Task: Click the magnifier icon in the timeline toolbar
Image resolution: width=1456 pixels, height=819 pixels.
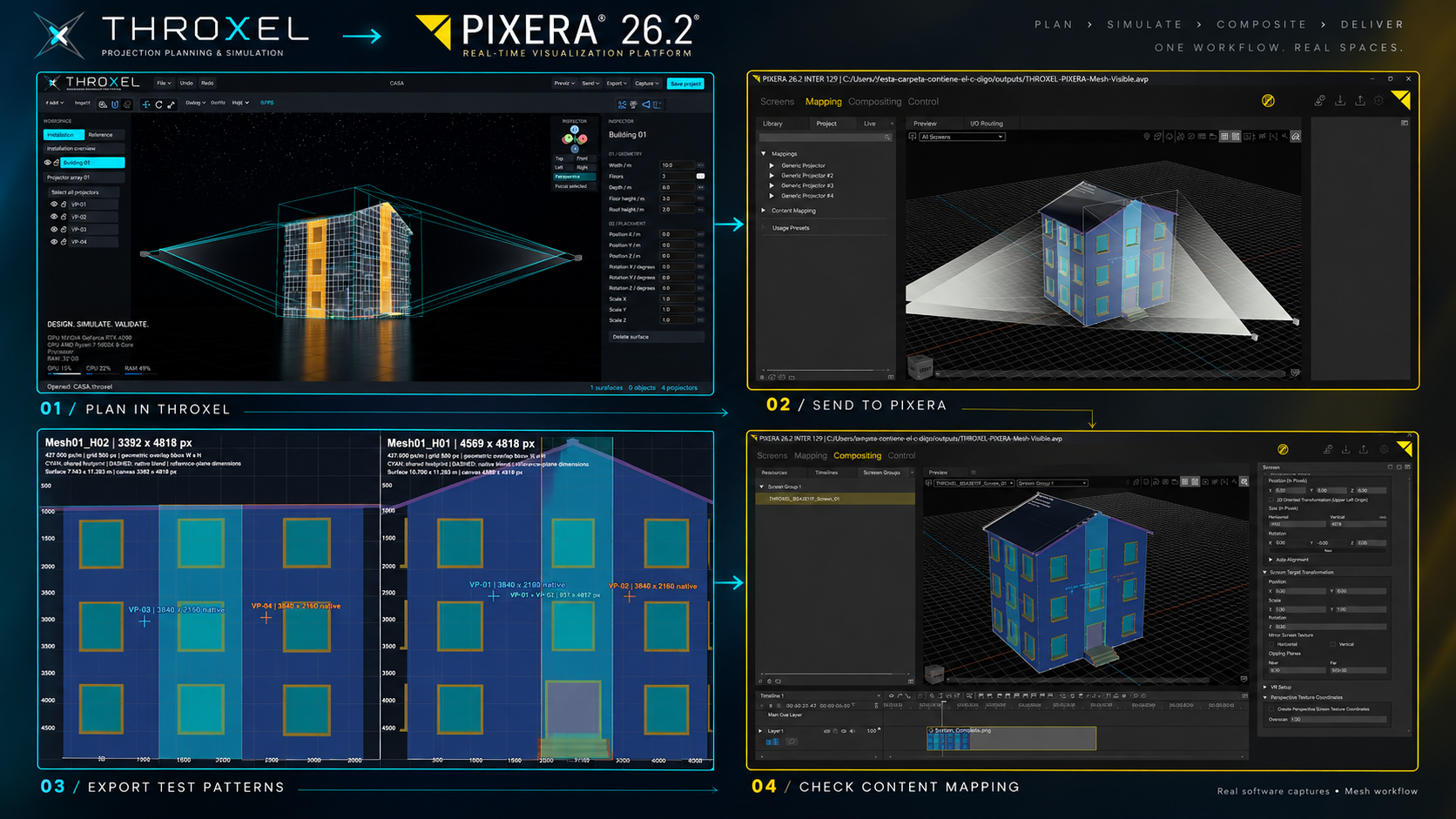Action: [932, 695]
